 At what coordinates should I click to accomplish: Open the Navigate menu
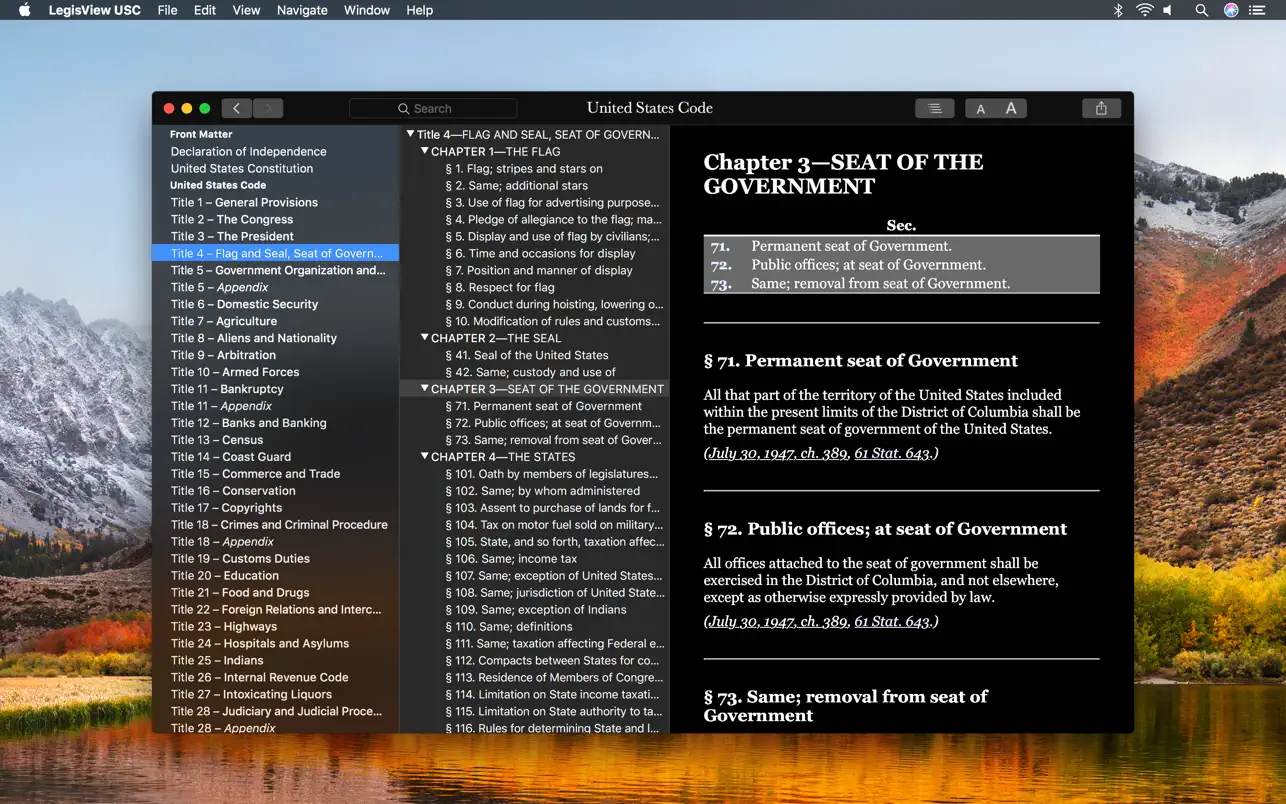click(x=301, y=10)
